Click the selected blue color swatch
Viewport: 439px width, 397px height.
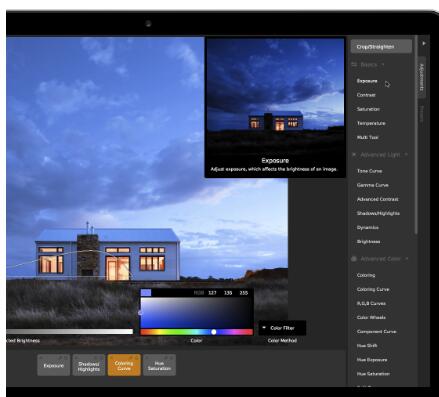pyautogui.click(x=146, y=293)
